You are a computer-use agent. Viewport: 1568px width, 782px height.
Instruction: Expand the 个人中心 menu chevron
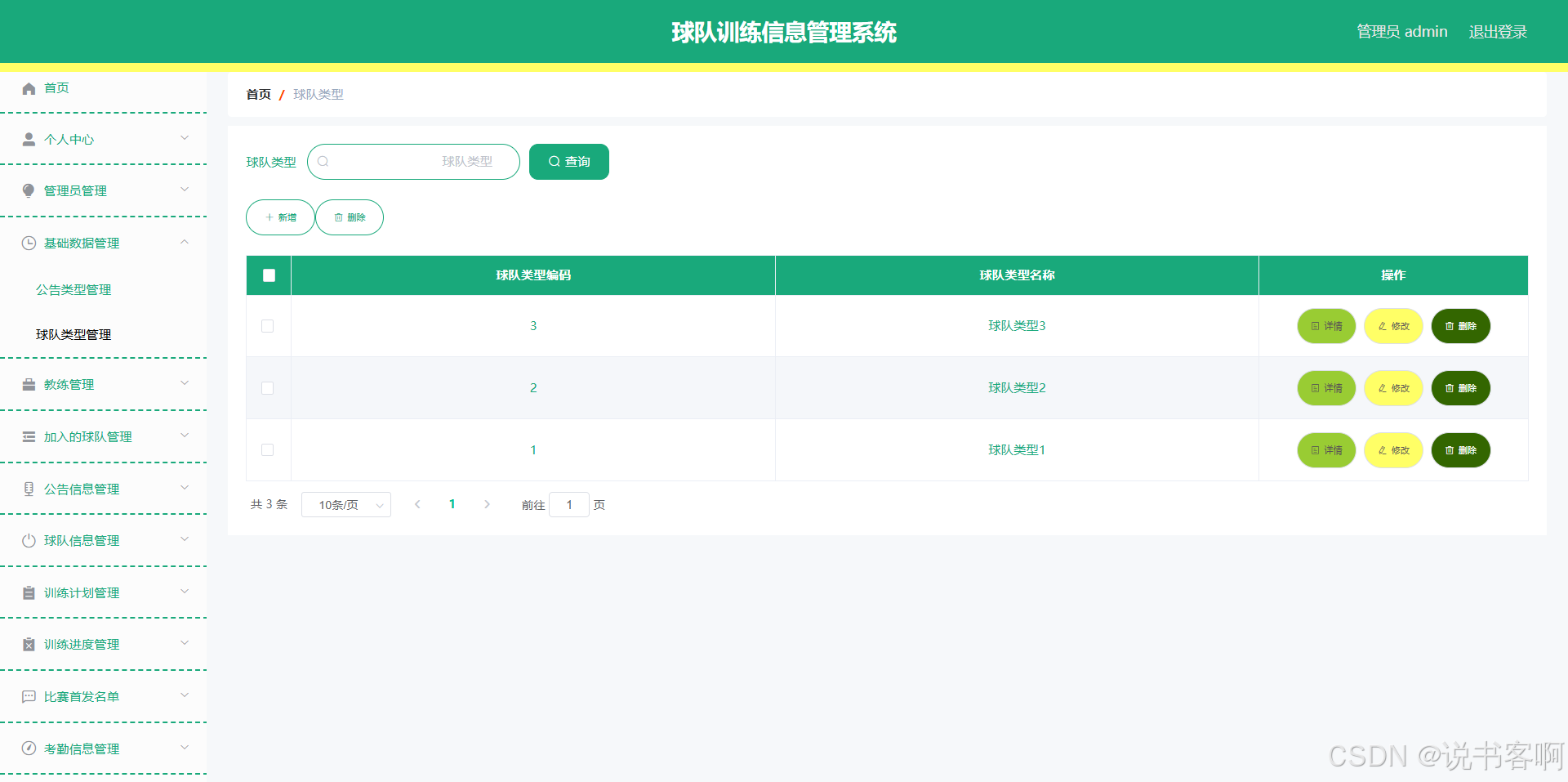[x=185, y=138]
